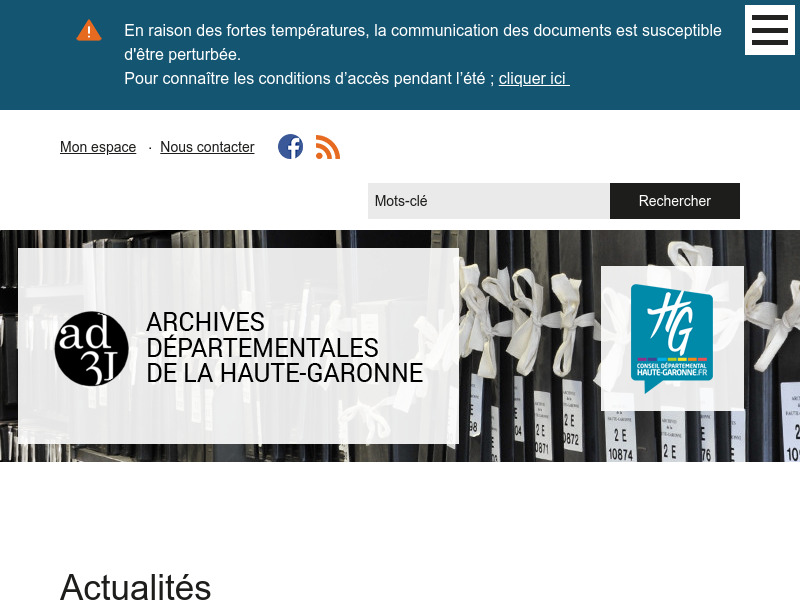Click inside the Mots-clé search field

488,200
